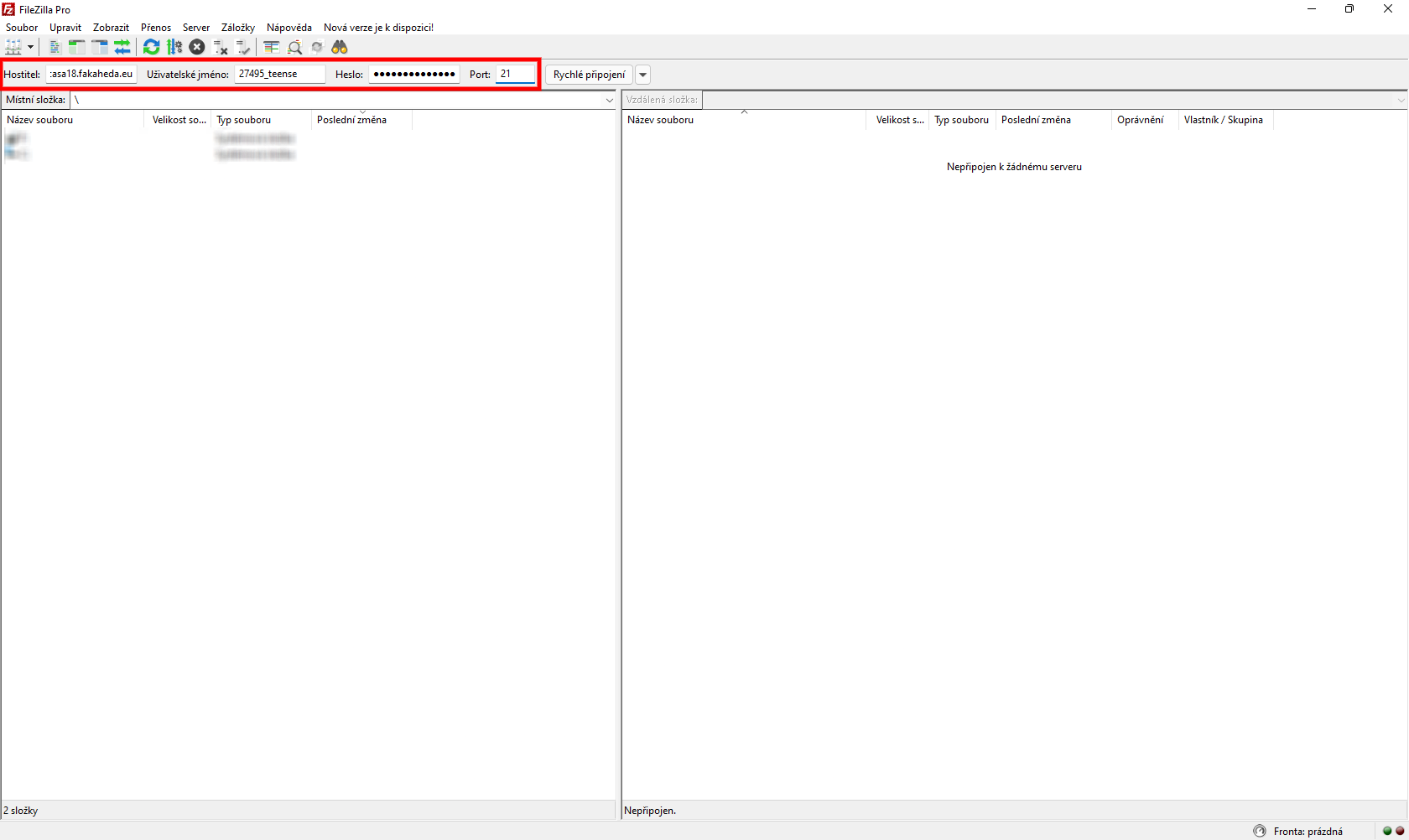Reconnect to last used server icon
The height and width of the screenshot is (840, 1409).
coord(243,47)
